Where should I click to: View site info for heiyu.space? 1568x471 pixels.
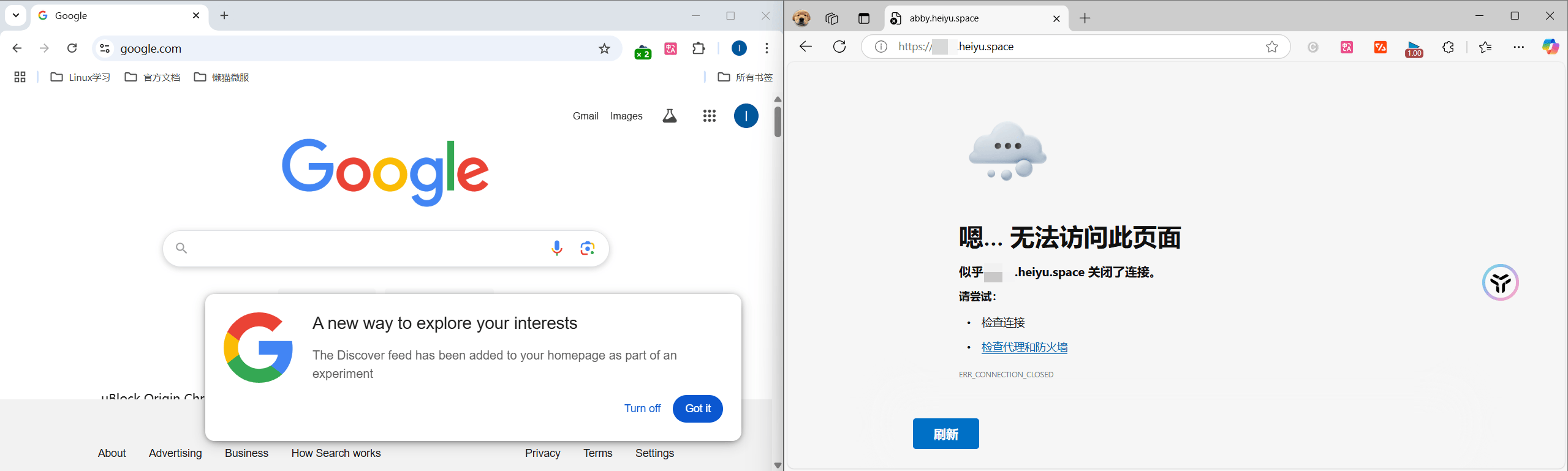(x=881, y=47)
